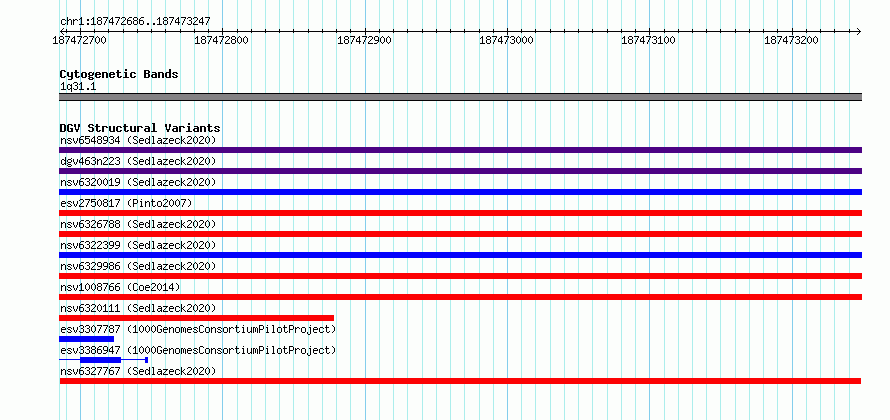The image size is (890, 420).
Task: Click the Cytogenetic Bands track title
Action: (119, 74)
